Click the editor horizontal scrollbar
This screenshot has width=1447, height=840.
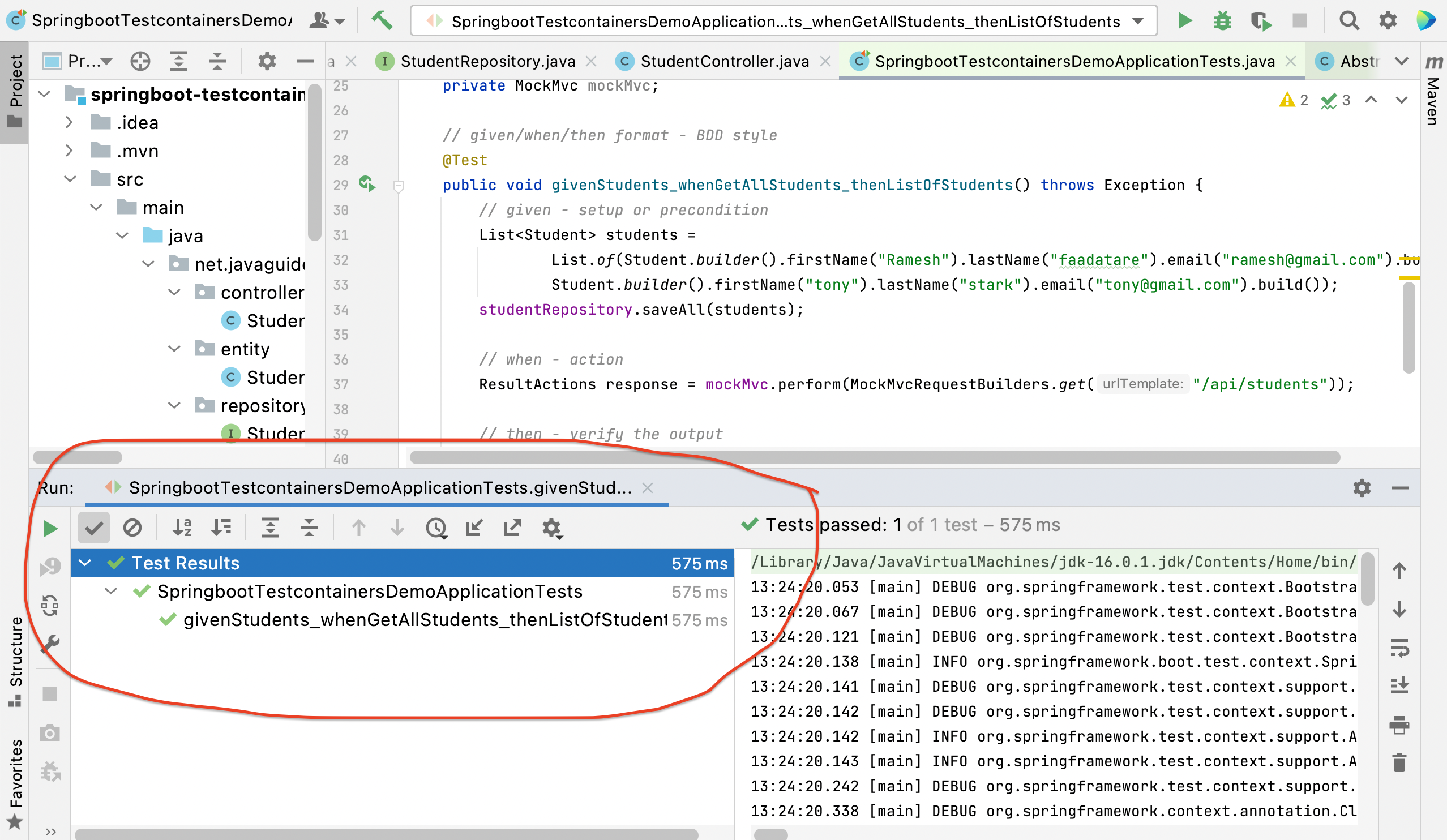point(875,457)
